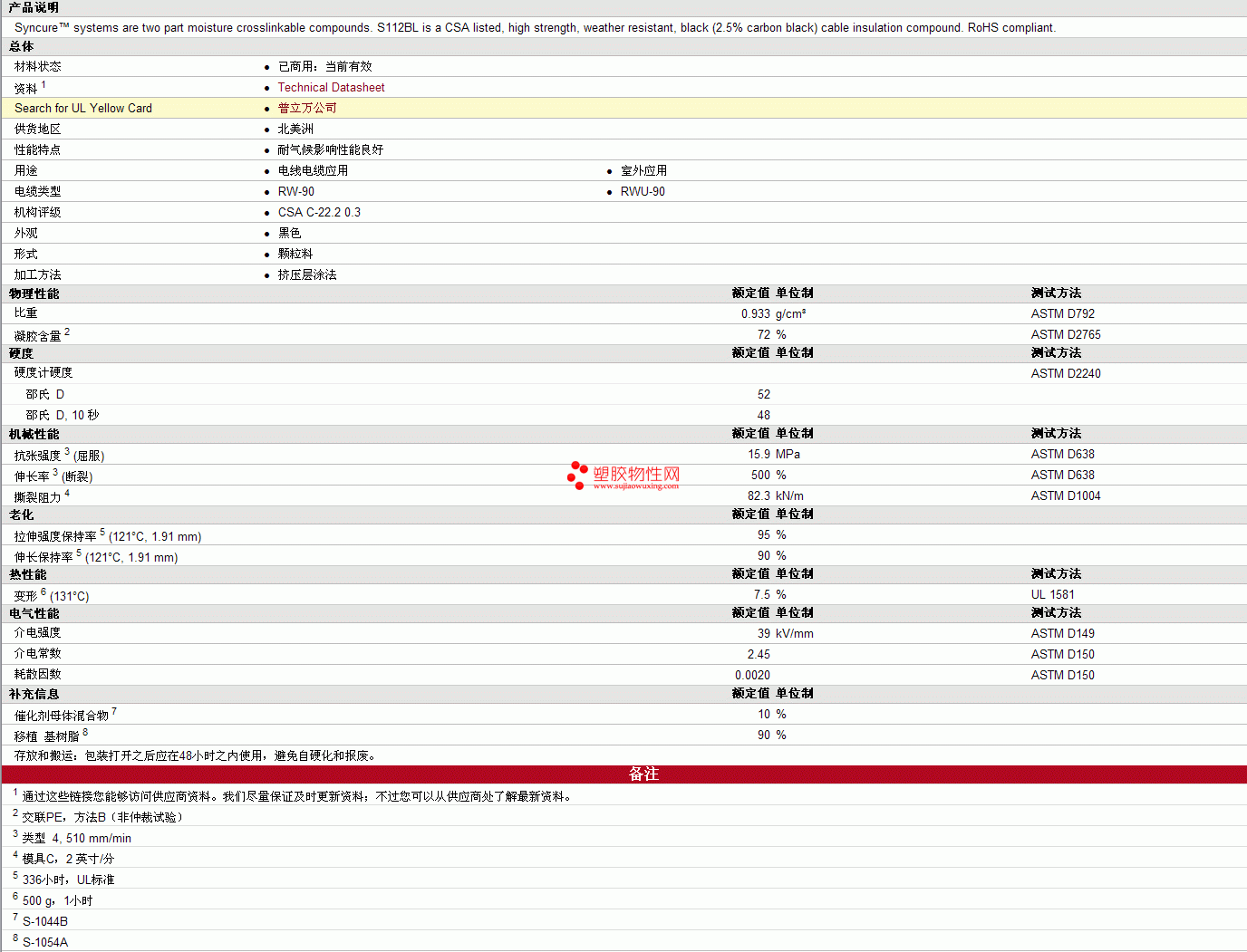Screen dimensions: 1247x952
Task: Click footnote 336小时, UL标准
Action: coord(68,880)
